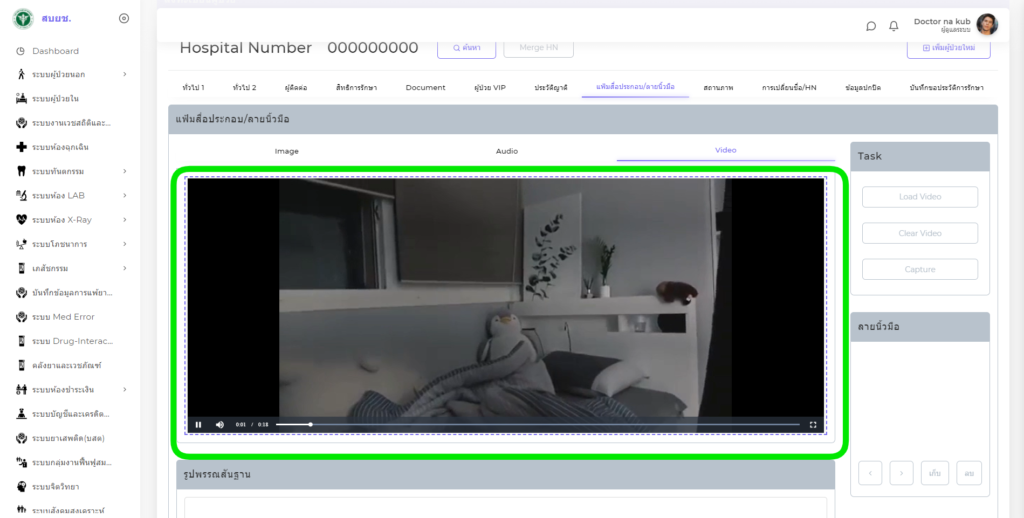Expand the ระบบผู้ป่วยนอก sidebar menu
The height and width of the screenshot is (518, 1024).
[x=124, y=74]
